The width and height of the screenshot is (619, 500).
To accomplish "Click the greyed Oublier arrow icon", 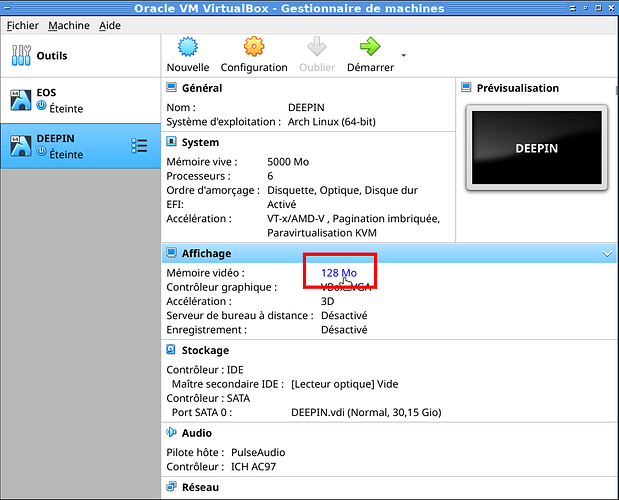I will coord(317,47).
